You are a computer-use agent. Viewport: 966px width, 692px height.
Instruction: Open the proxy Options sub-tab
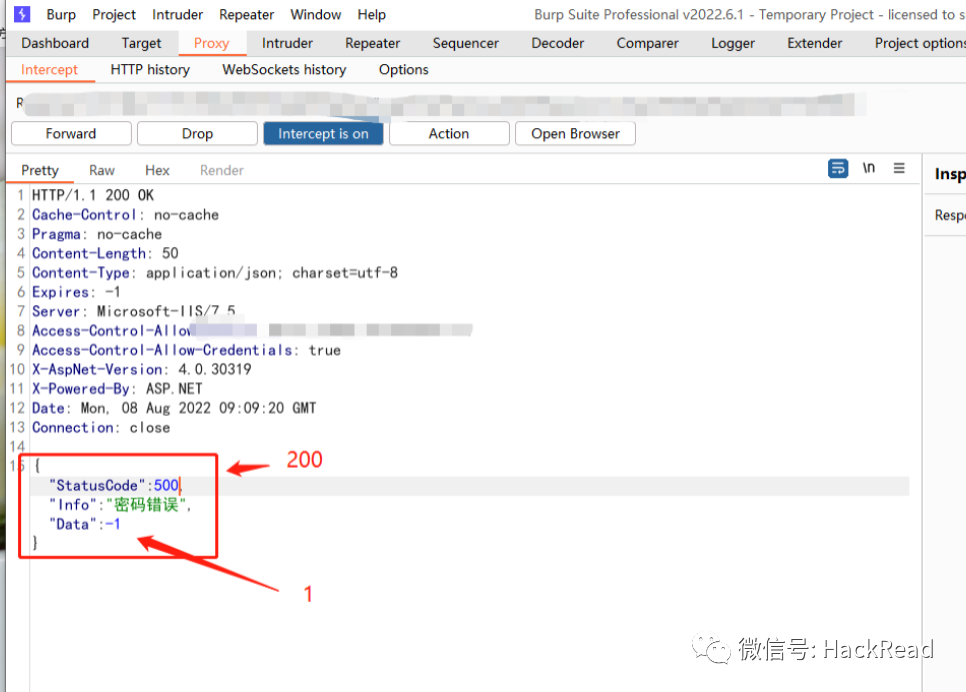click(x=404, y=70)
